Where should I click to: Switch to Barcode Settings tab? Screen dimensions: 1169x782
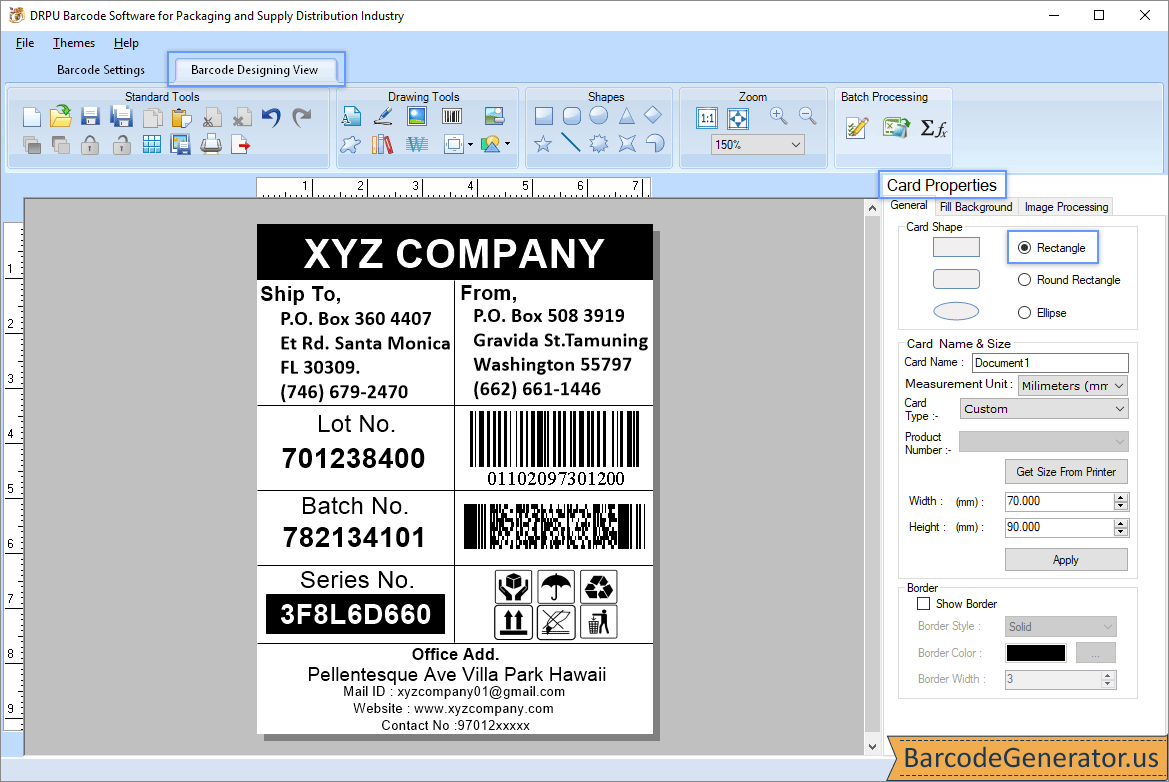101,69
